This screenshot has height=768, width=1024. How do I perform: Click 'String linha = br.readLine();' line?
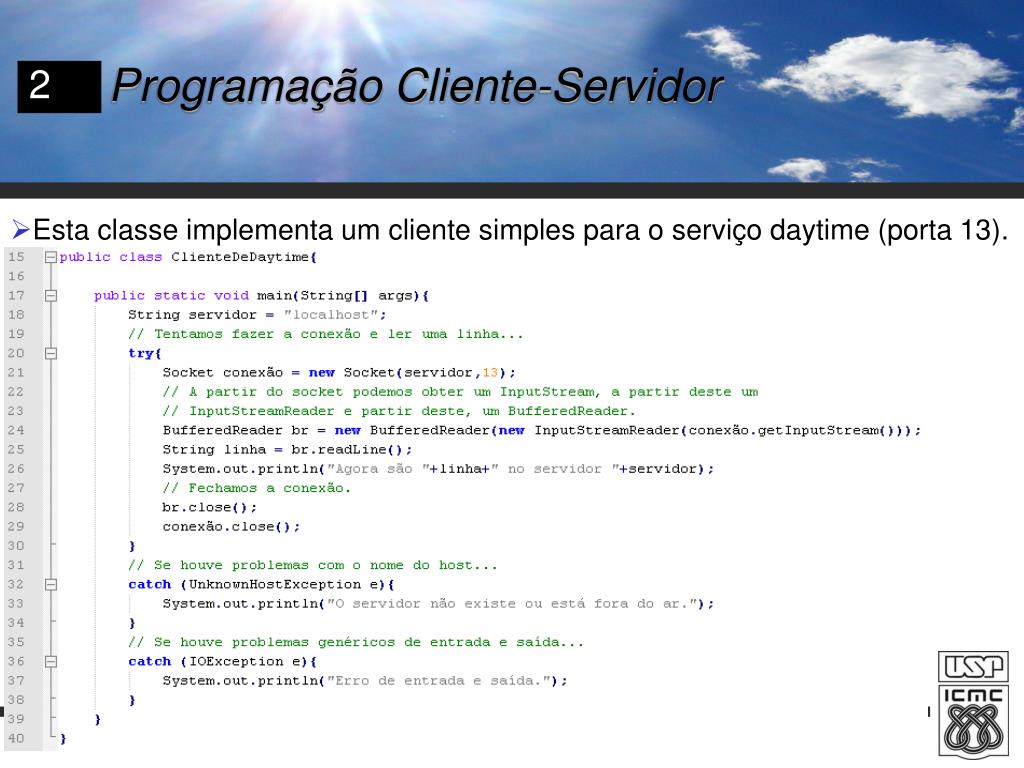287,450
